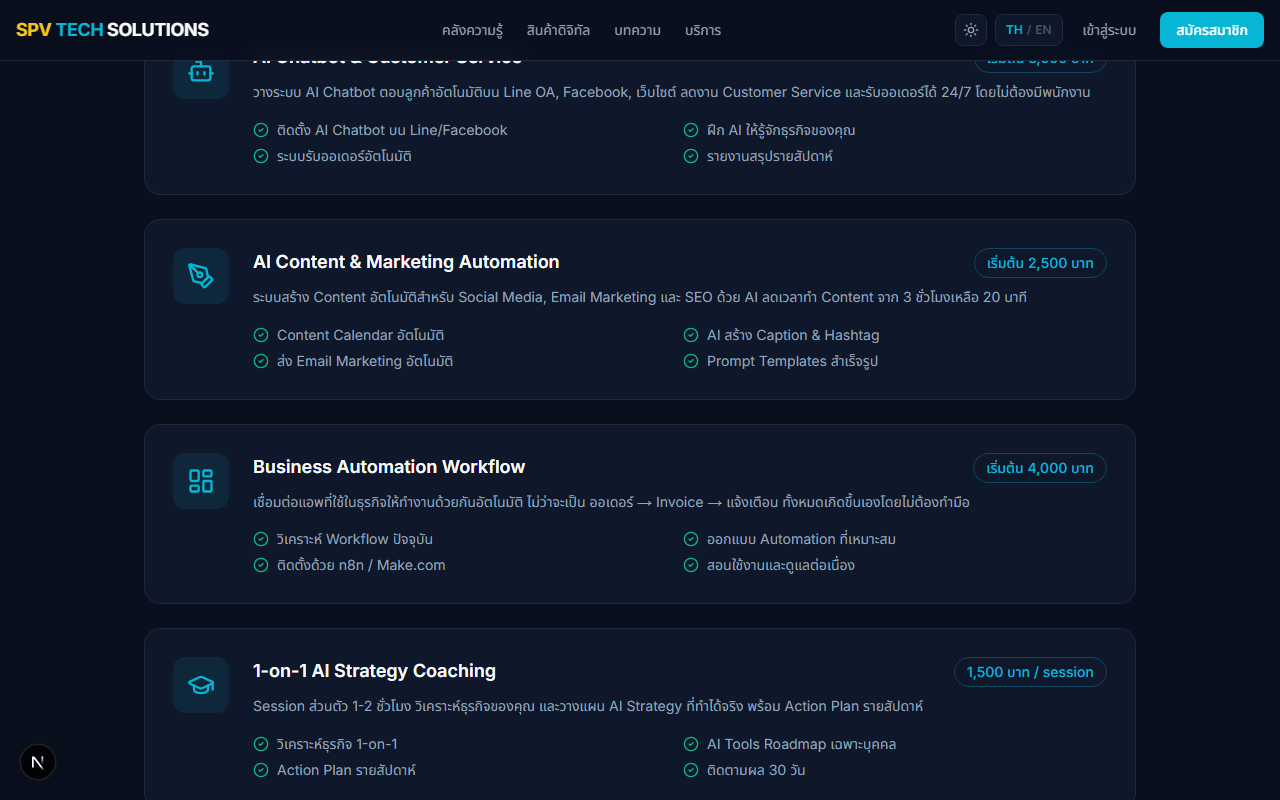Toggle light/dark theme sun icon
Viewport: 1280px width, 800px height.
coord(971,30)
